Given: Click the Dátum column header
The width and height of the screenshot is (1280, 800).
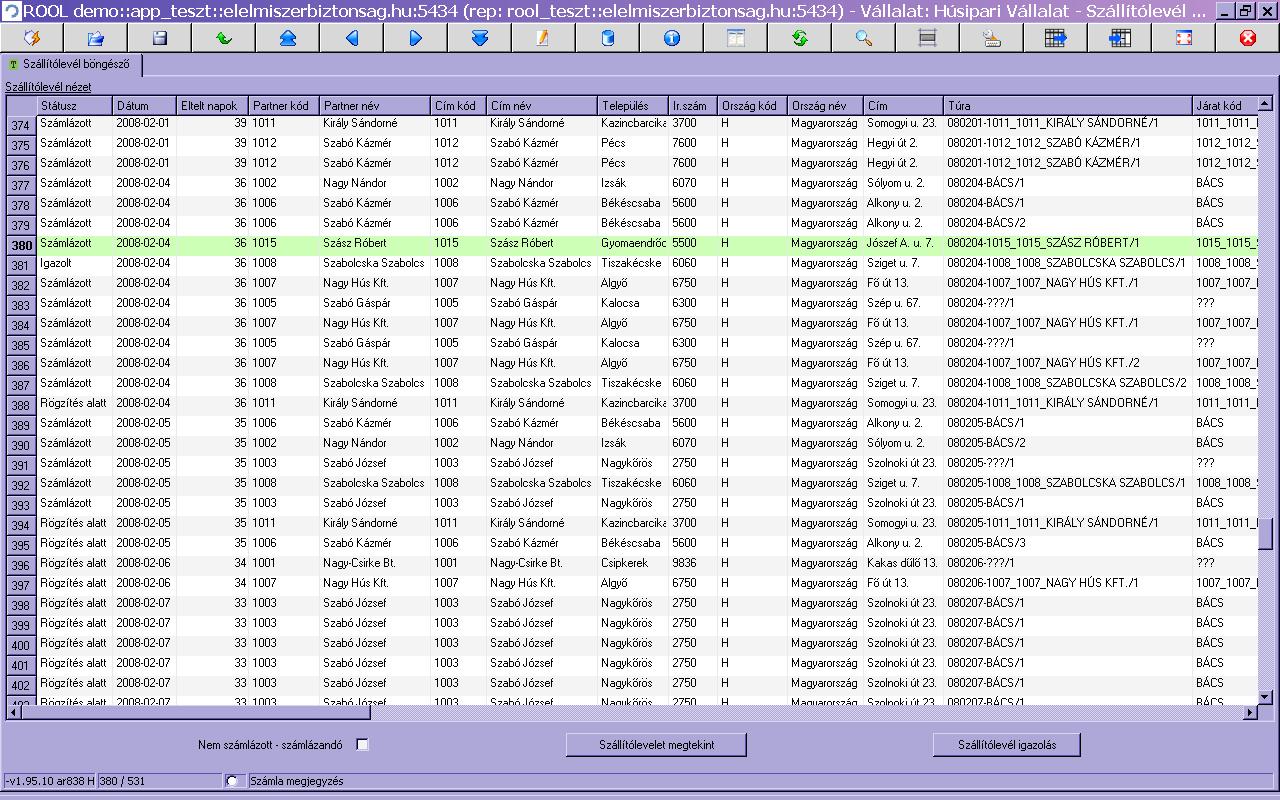Looking at the screenshot, I should click(143, 106).
